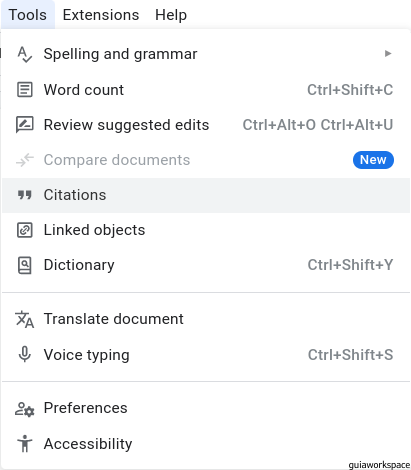
Task: Click the Linked objects chain icon
Action: (x=25, y=230)
